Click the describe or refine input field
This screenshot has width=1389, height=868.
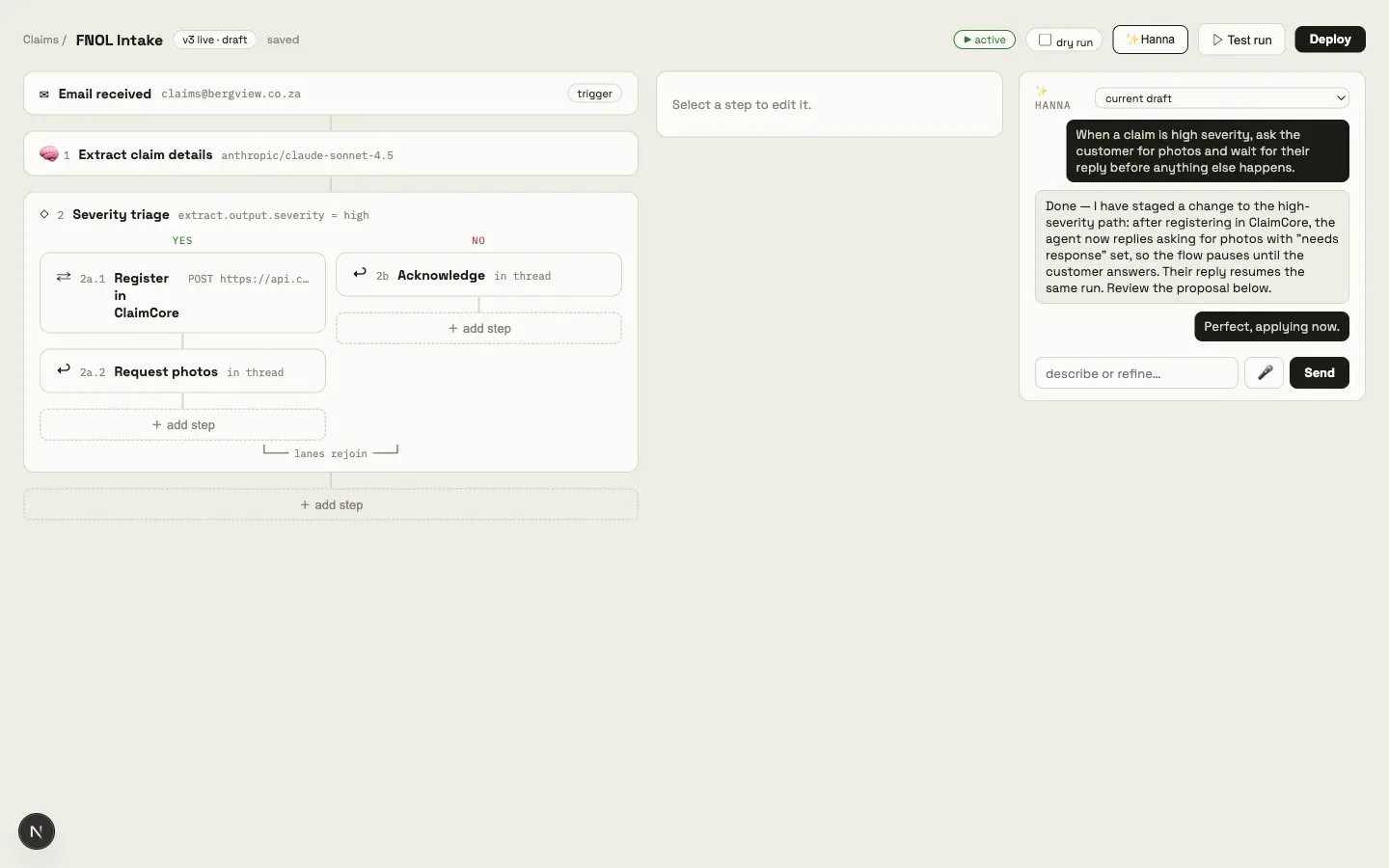point(1136,373)
